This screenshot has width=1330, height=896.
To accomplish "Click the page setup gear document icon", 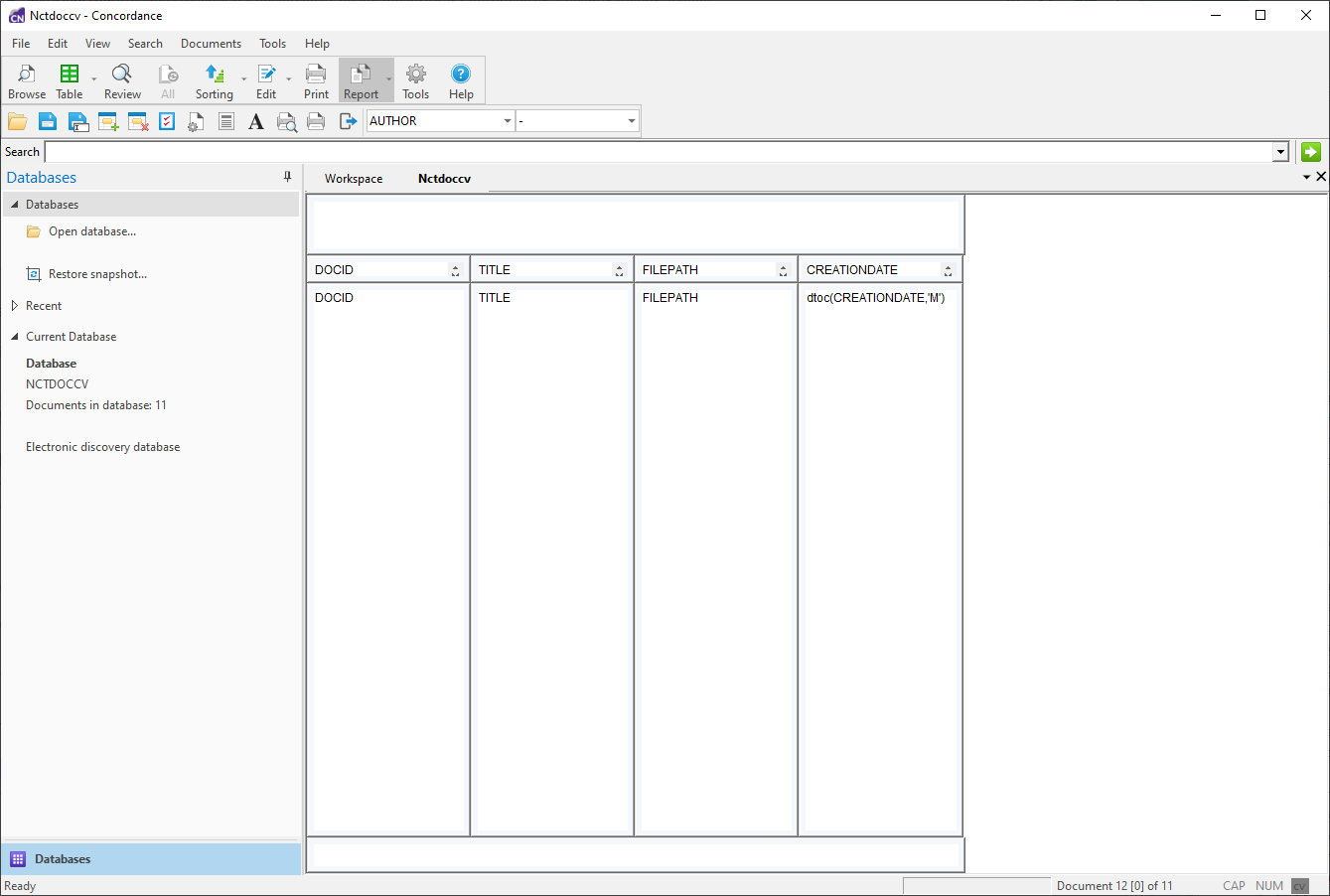I will [196, 121].
